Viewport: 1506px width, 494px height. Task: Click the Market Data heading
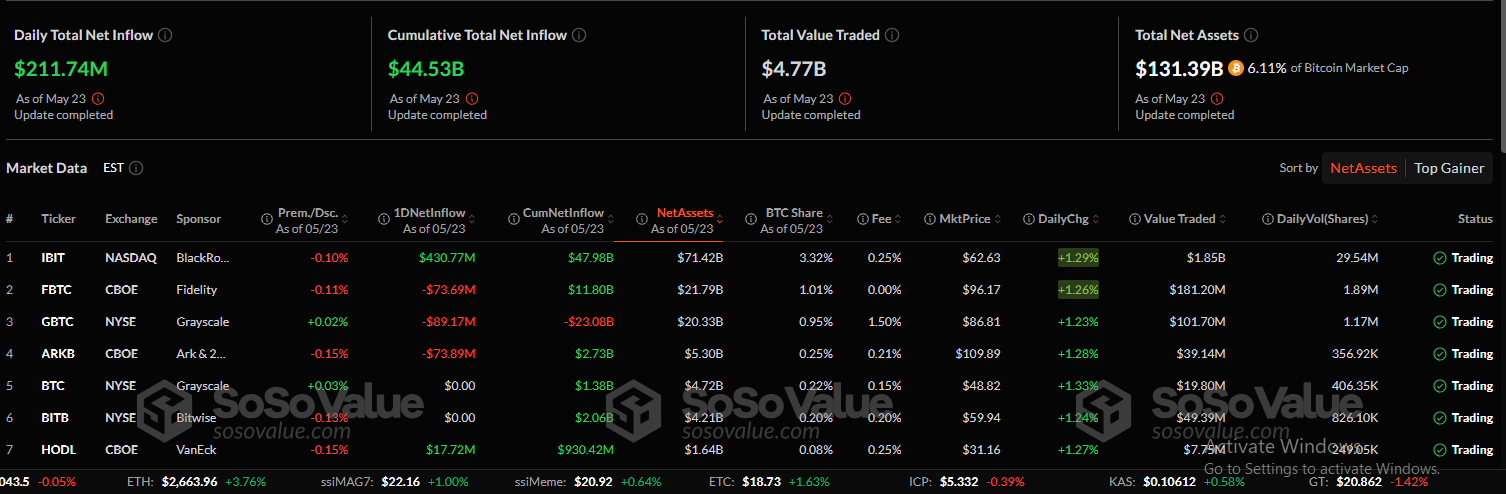(46, 168)
